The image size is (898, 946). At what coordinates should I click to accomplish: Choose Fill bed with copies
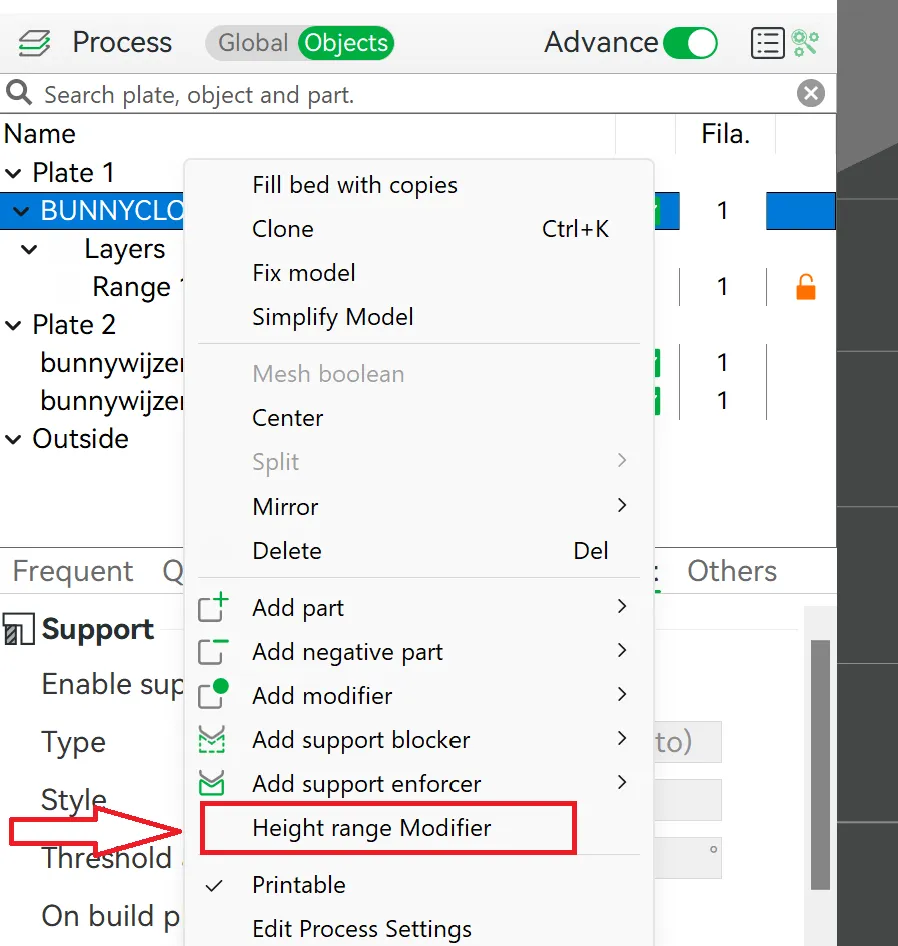click(355, 185)
